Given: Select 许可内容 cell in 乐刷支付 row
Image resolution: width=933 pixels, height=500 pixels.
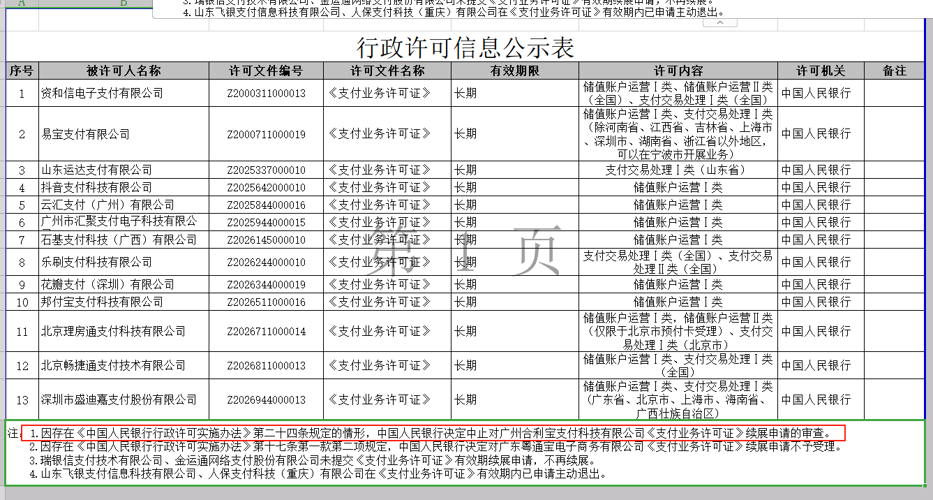Looking at the screenshot, I should click(x=678, y=262).
